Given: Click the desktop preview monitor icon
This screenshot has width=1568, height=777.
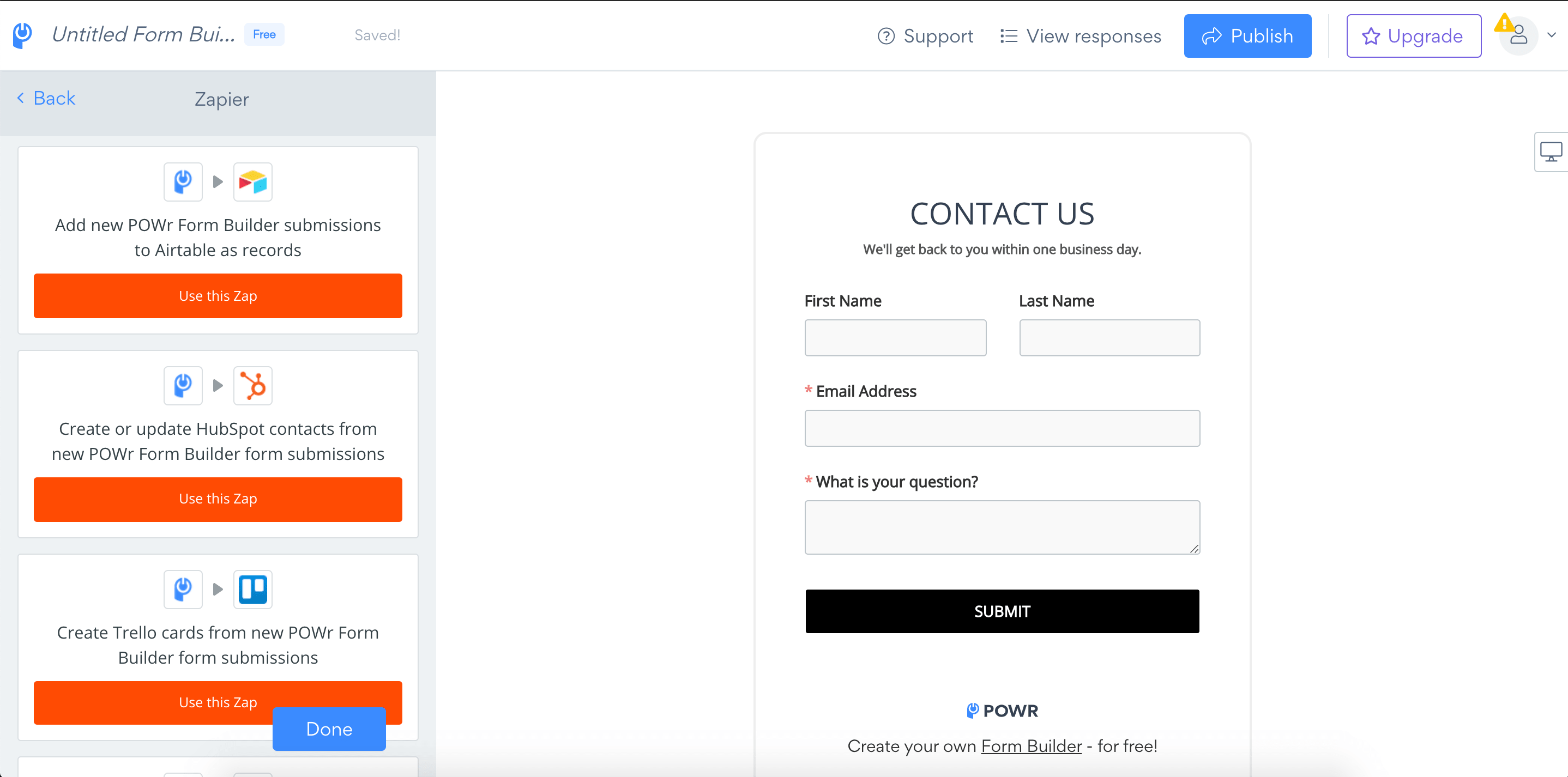Looking at the screenshot, I should [1551, 152].
